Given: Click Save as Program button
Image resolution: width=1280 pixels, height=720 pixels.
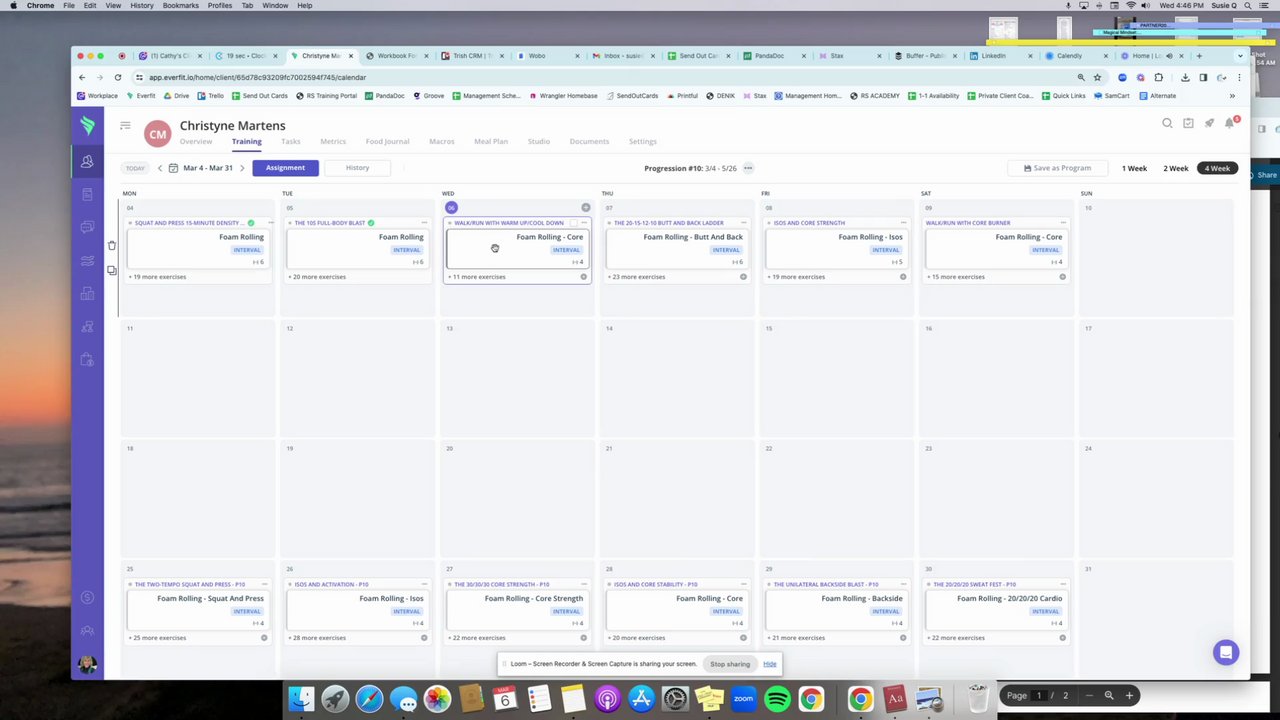Looking at the screenshot, I should tap(1057, 168).
